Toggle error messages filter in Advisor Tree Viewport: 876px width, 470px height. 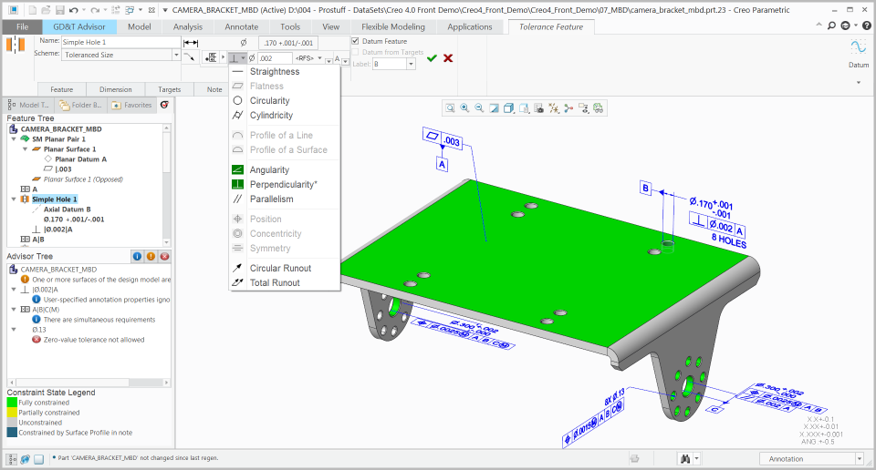coord(165,257)
